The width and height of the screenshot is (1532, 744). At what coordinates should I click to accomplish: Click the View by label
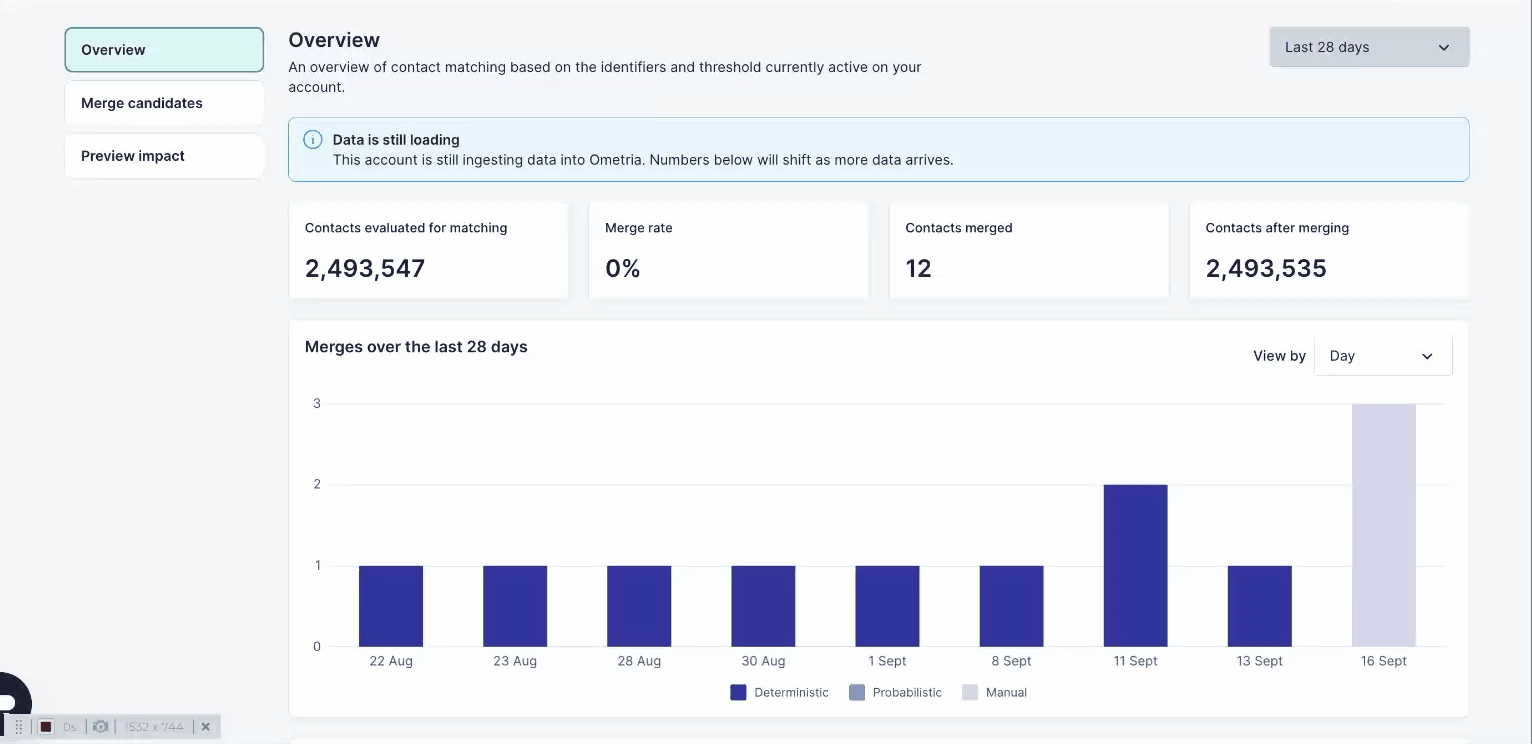click(1279, 356)
